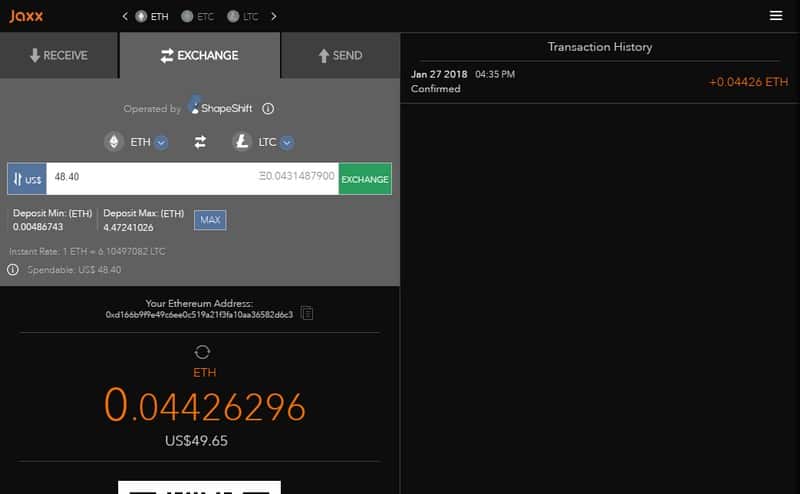
Task: Switch to the Exchange tab
Action: [x=199, y=55]
